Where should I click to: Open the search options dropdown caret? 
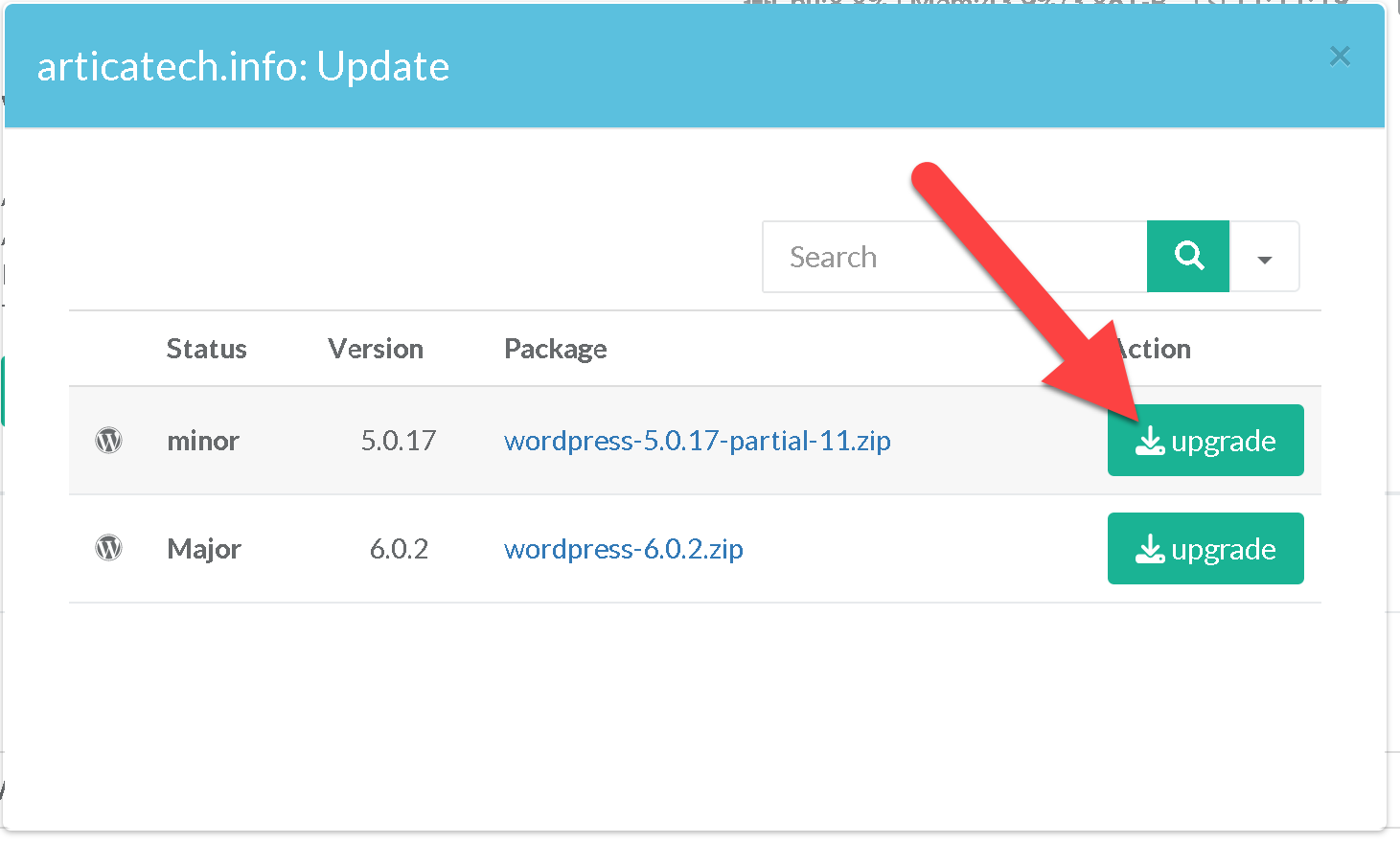tap(1264, 259)
